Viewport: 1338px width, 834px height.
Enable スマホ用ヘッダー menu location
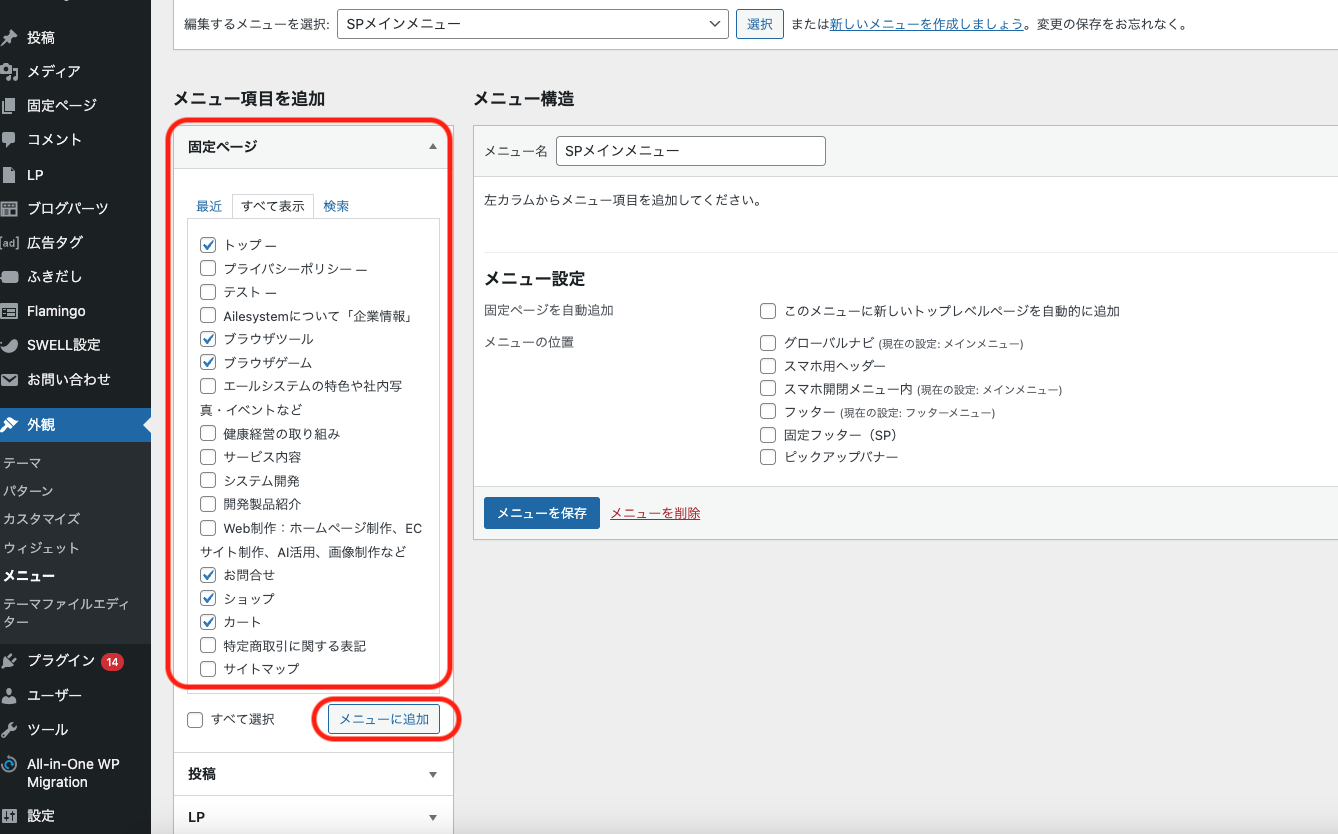coord(768,366)
